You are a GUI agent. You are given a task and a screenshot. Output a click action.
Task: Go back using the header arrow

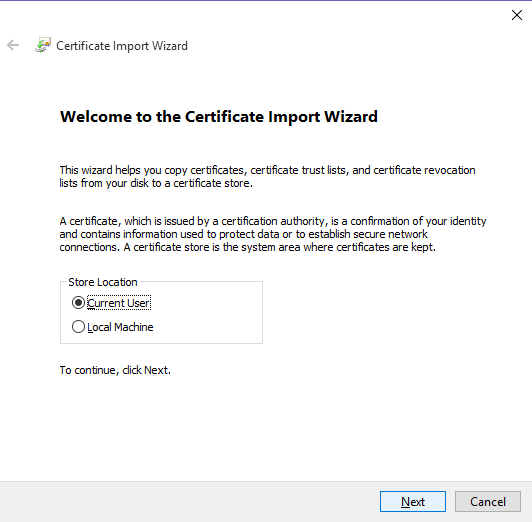coord(13,45)
